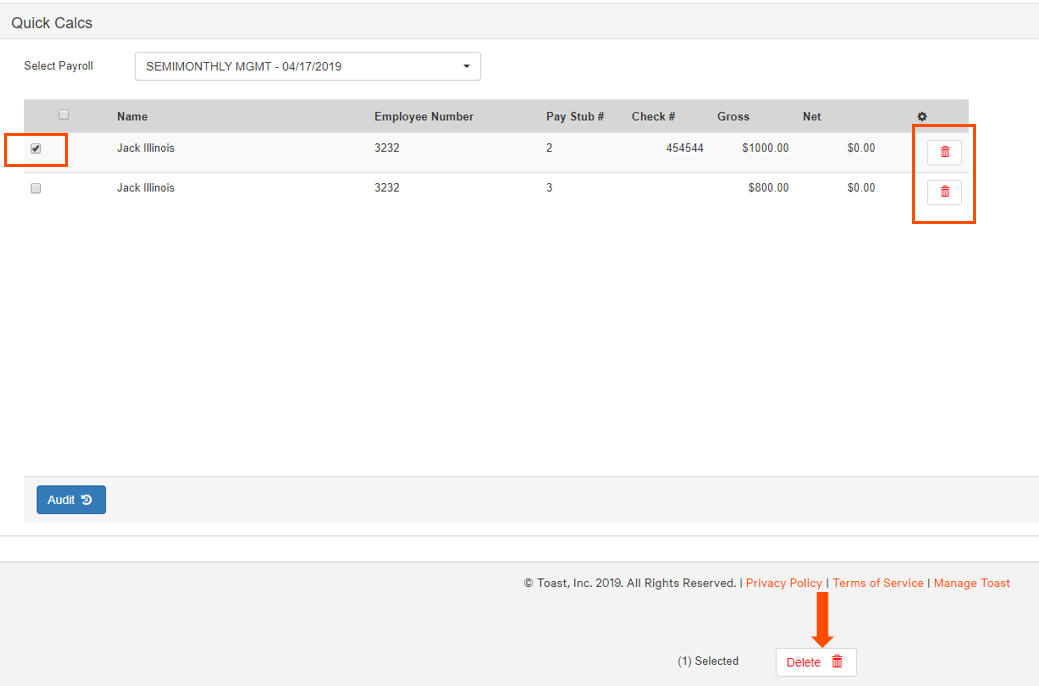Click the trash icon for pay stub 2
The width and height of the screenshot is (1039, 686).
pyautogui.click(x=943, y=152)
